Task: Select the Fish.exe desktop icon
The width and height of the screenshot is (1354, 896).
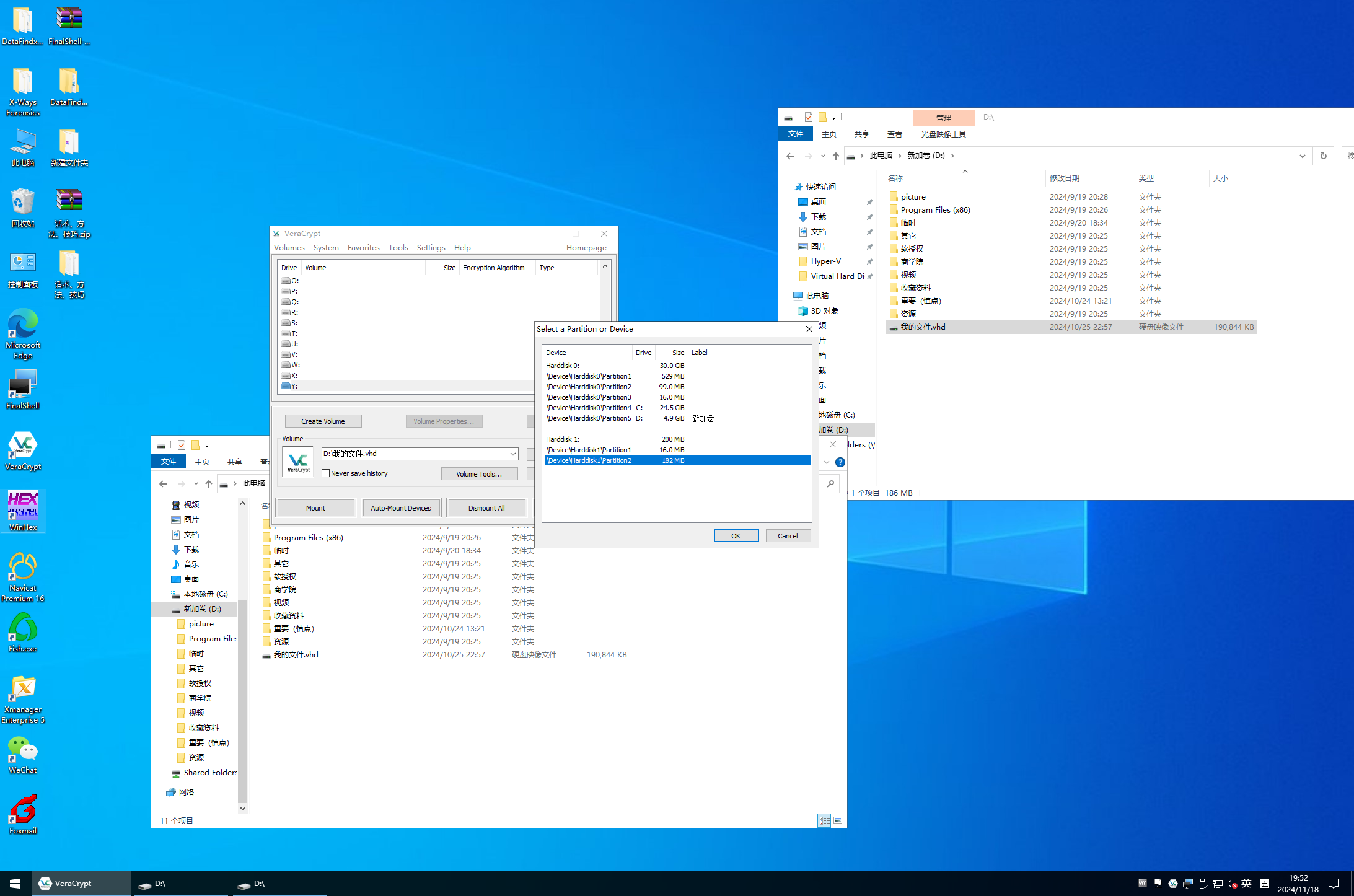Action: (23, 633)
